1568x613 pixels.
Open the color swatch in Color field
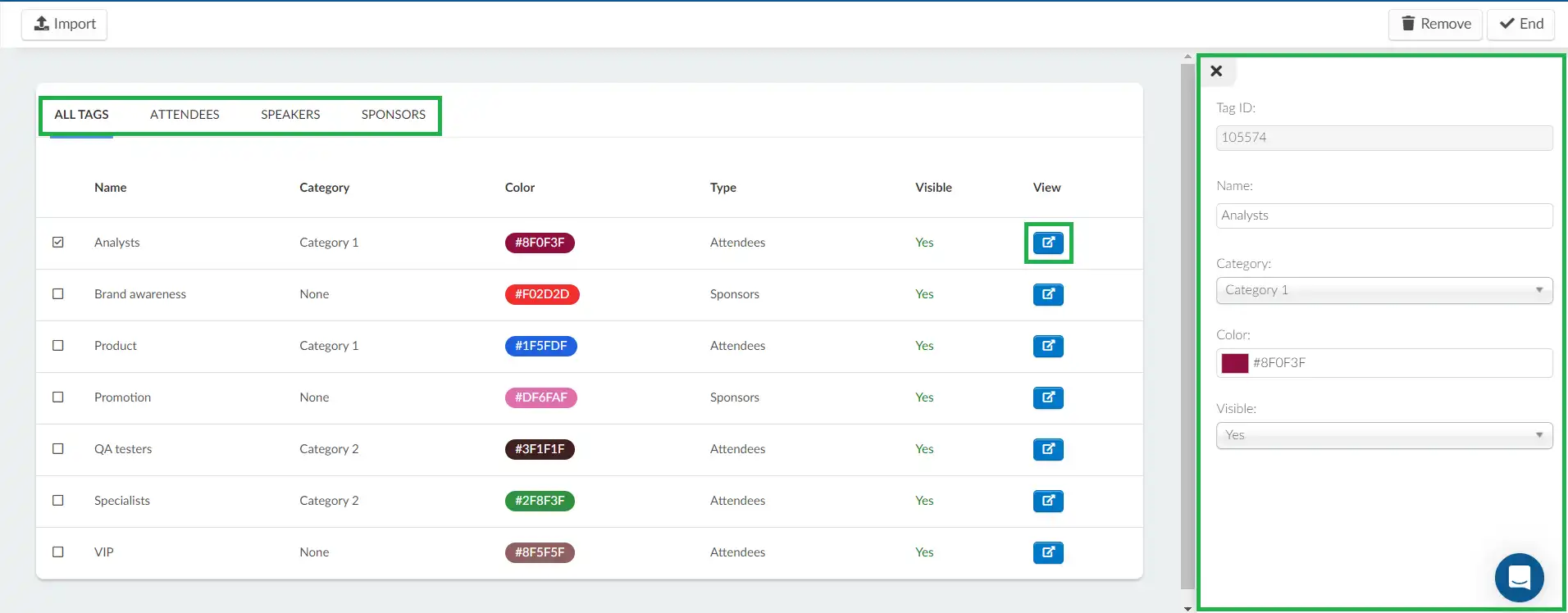1235,363
